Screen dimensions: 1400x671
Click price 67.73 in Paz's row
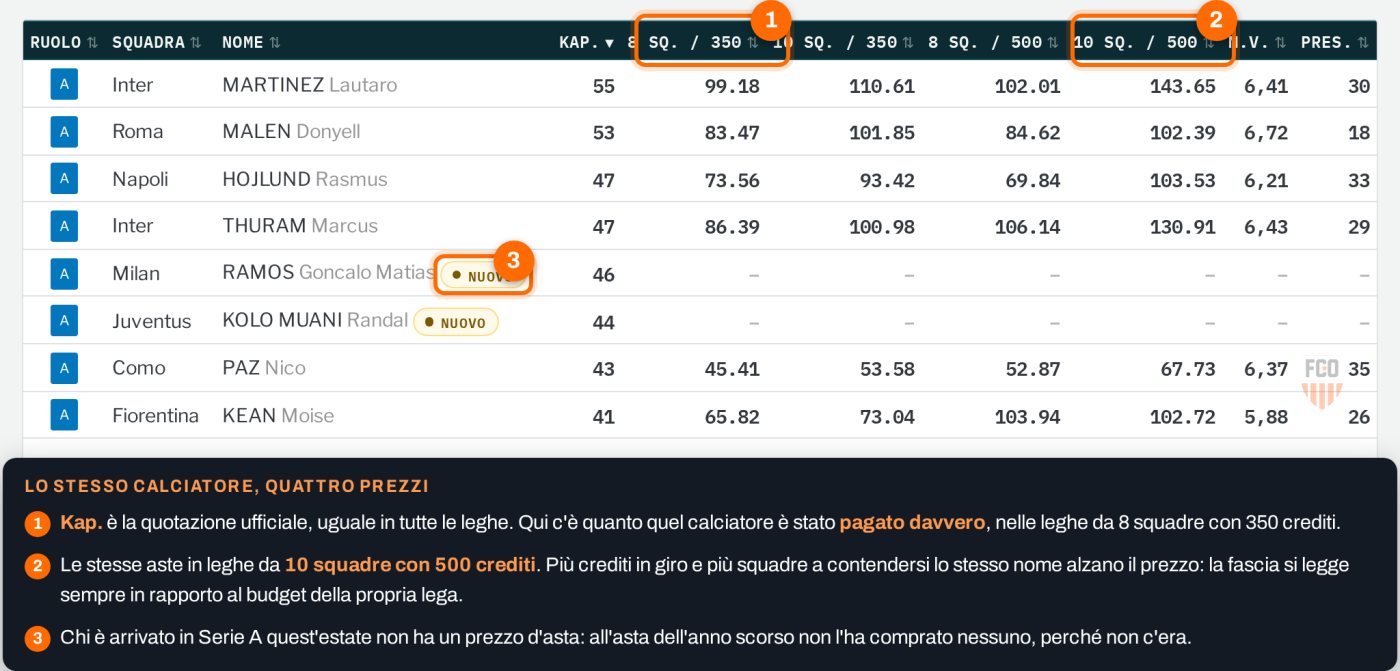tap(1188, 369)
